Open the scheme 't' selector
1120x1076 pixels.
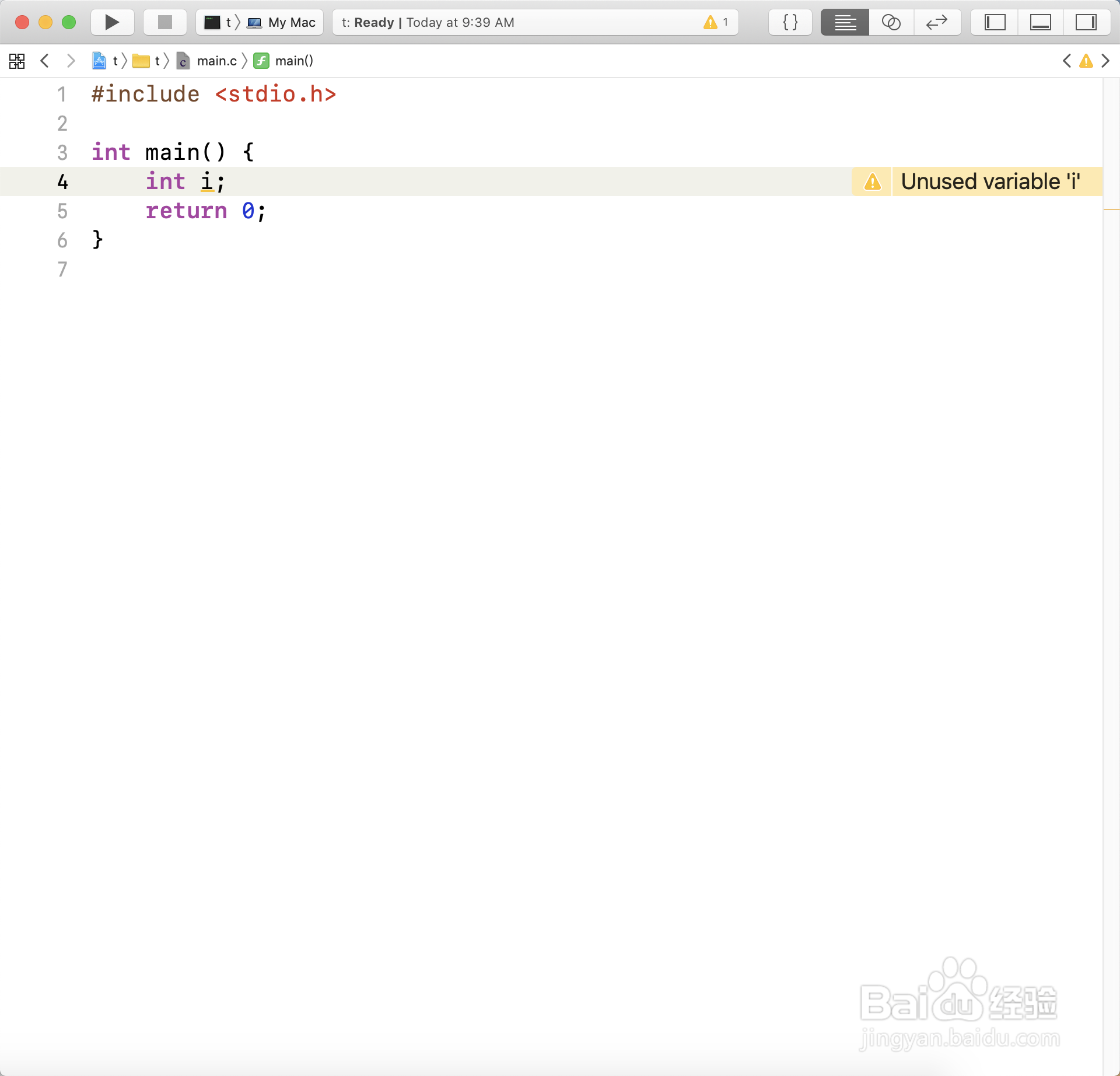tap(219, 22)
